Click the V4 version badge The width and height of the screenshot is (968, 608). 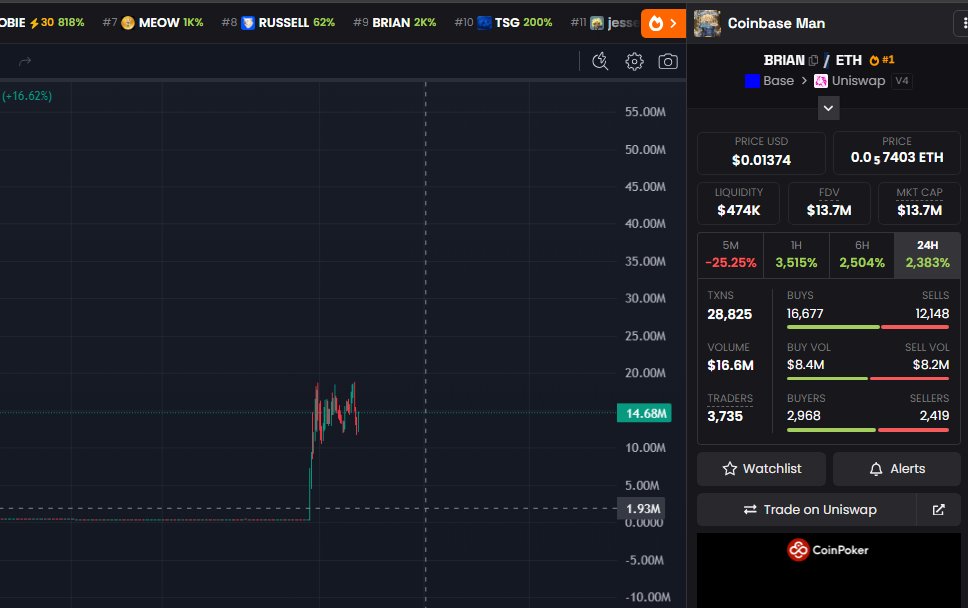click(902, 81)
